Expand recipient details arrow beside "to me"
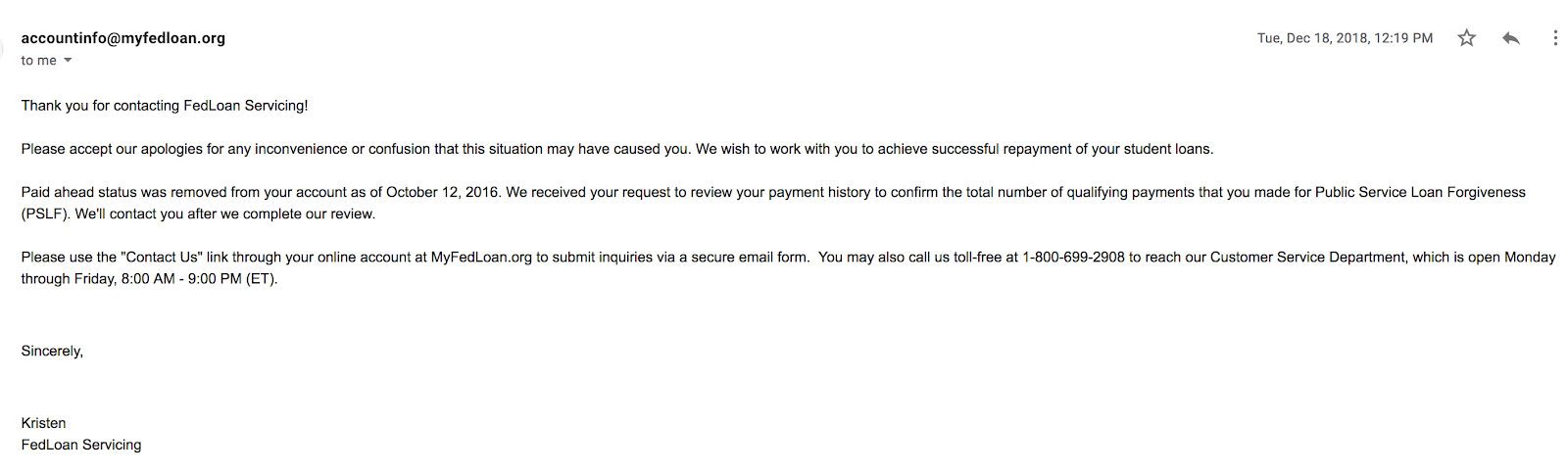 [68, 61]
